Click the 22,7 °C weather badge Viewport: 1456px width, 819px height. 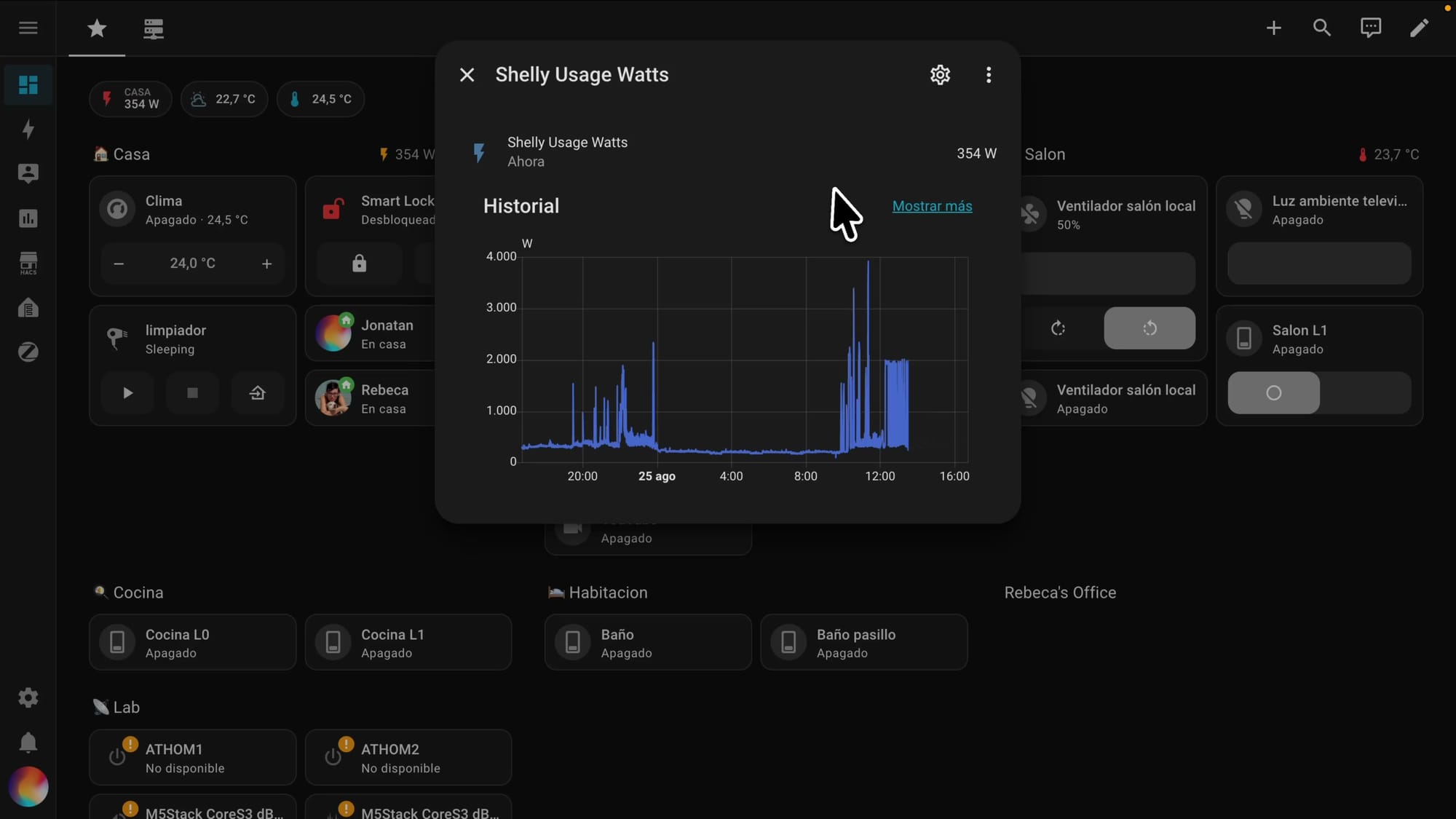[x=223, y=99]
